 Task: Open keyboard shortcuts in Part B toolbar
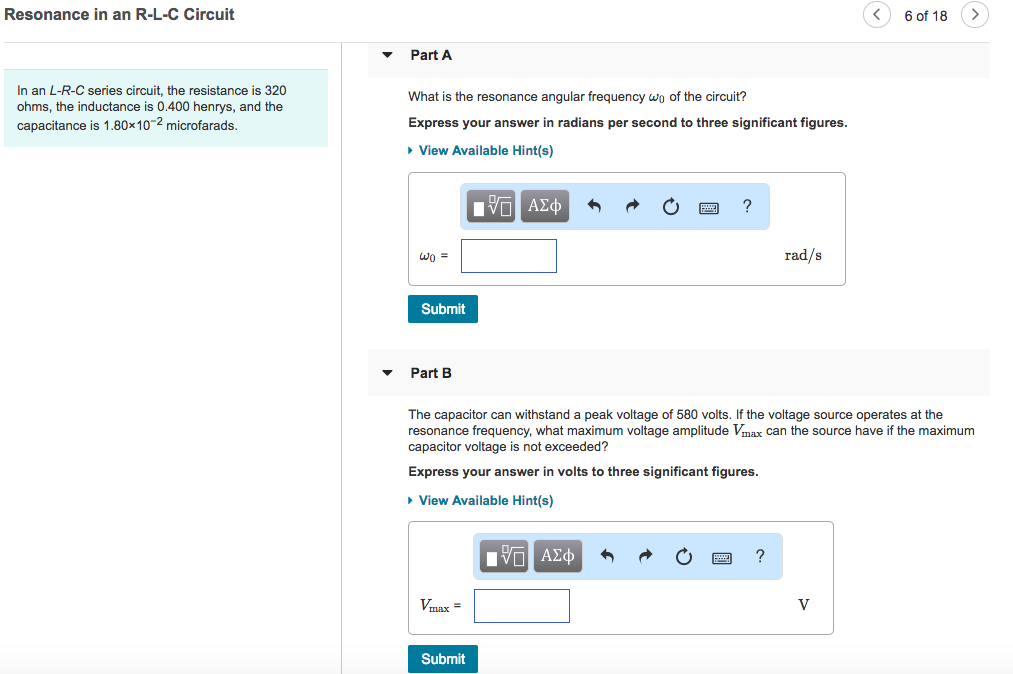point(722,557)
